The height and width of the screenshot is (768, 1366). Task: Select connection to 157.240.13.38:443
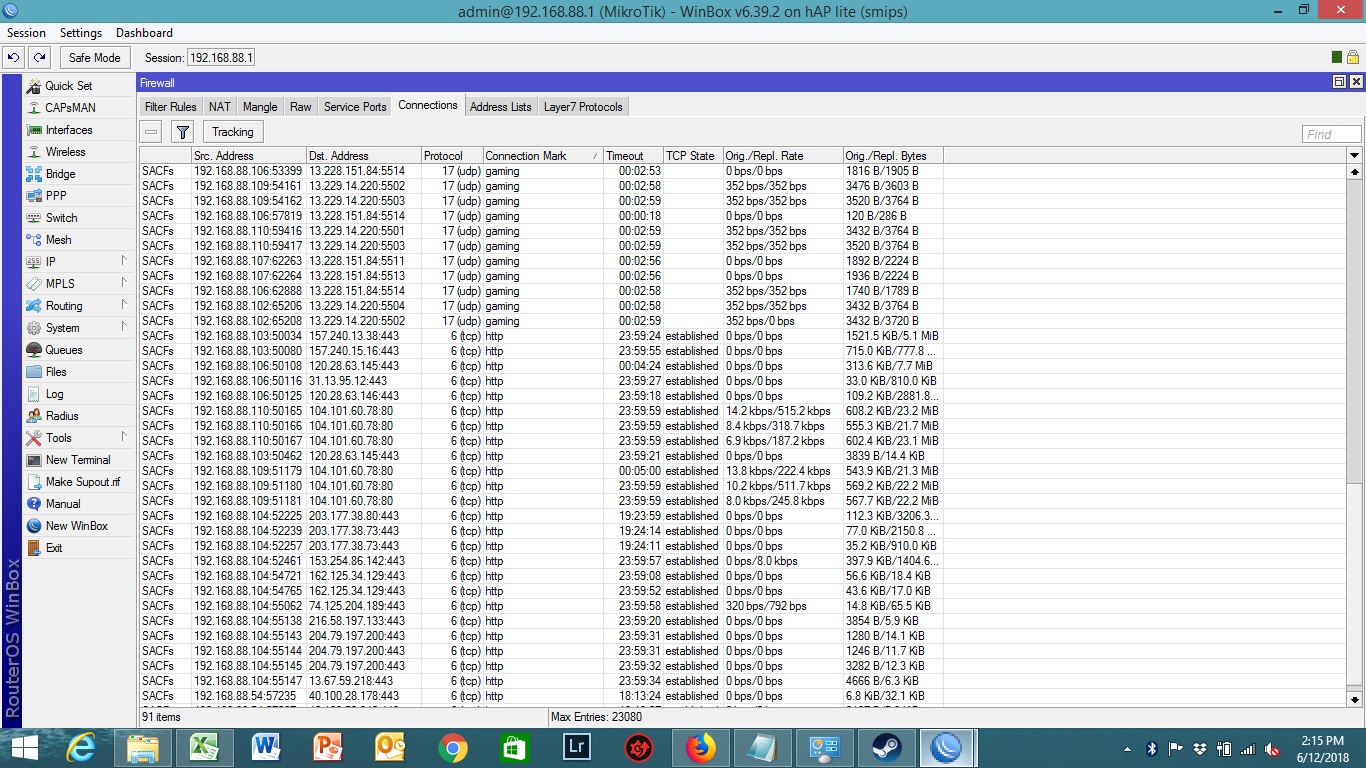point(743,336)
